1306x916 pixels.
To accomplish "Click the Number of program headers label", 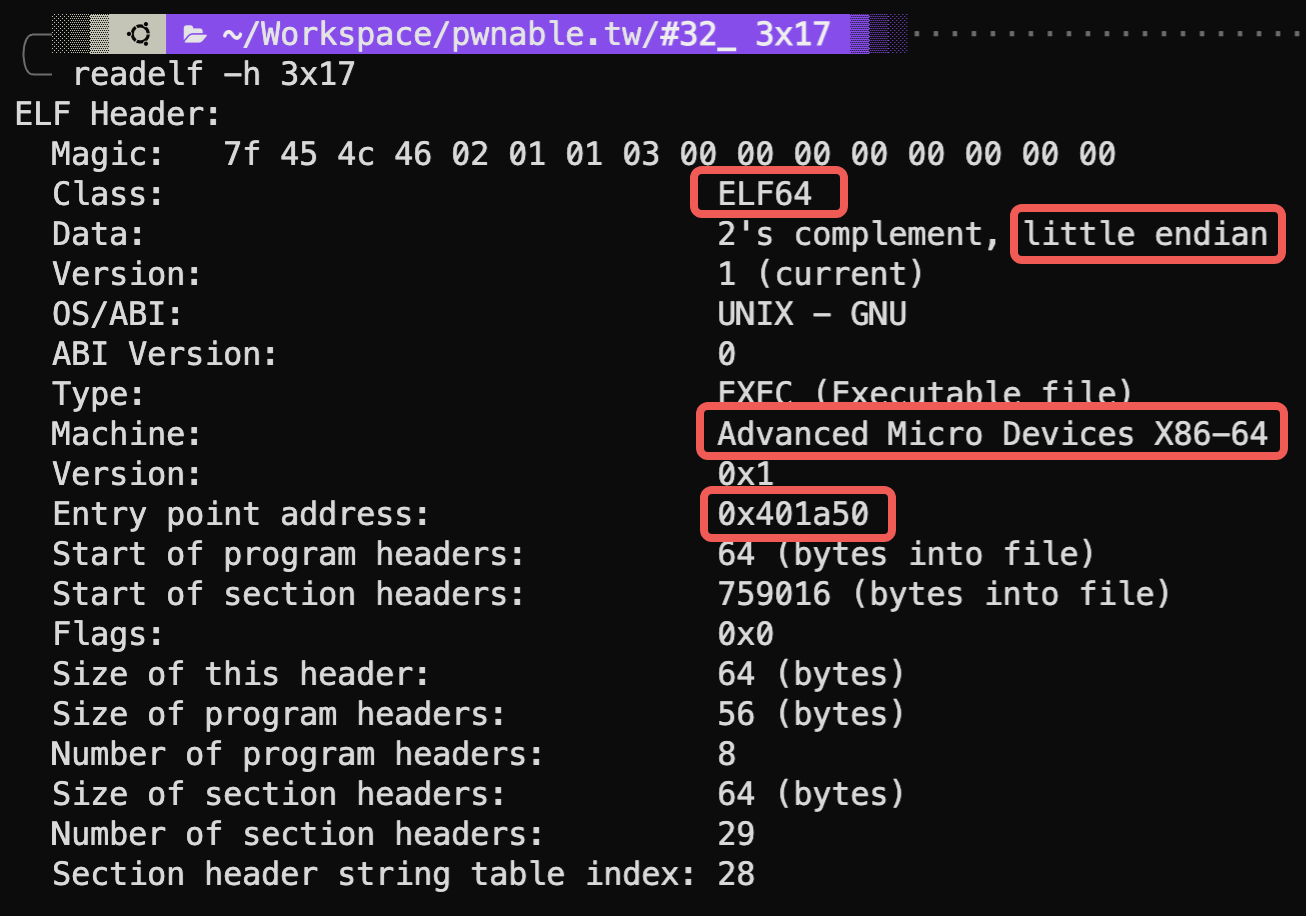I will (x=297, y=754).
